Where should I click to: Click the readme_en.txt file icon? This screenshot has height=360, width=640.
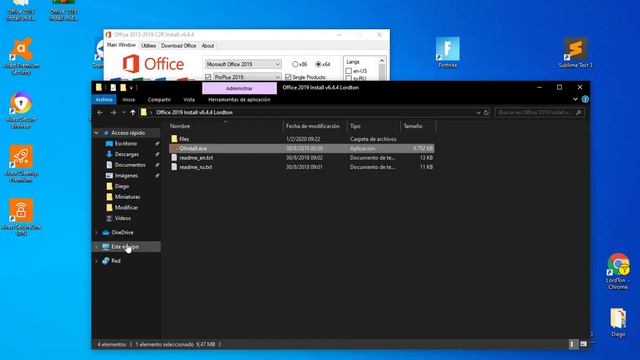(174, 158)
